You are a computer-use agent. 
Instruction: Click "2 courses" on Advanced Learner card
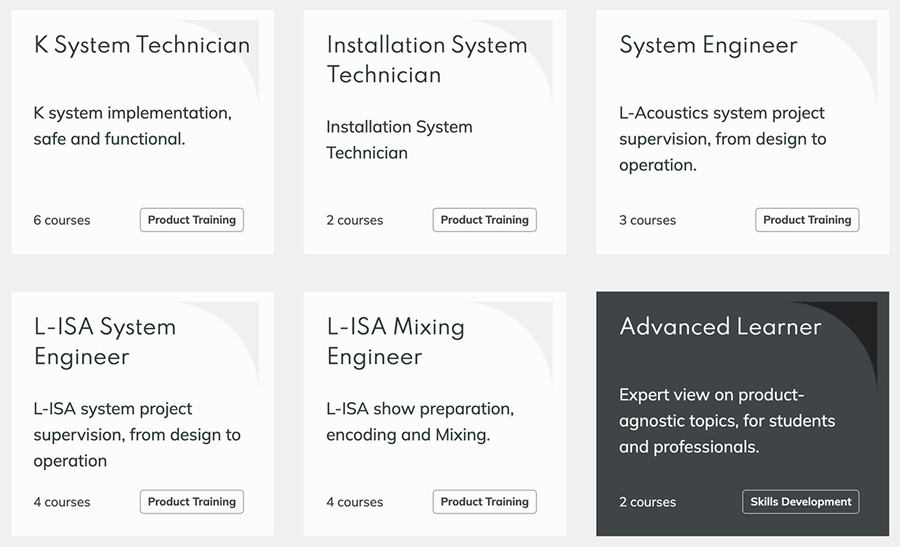coord(647,502)
